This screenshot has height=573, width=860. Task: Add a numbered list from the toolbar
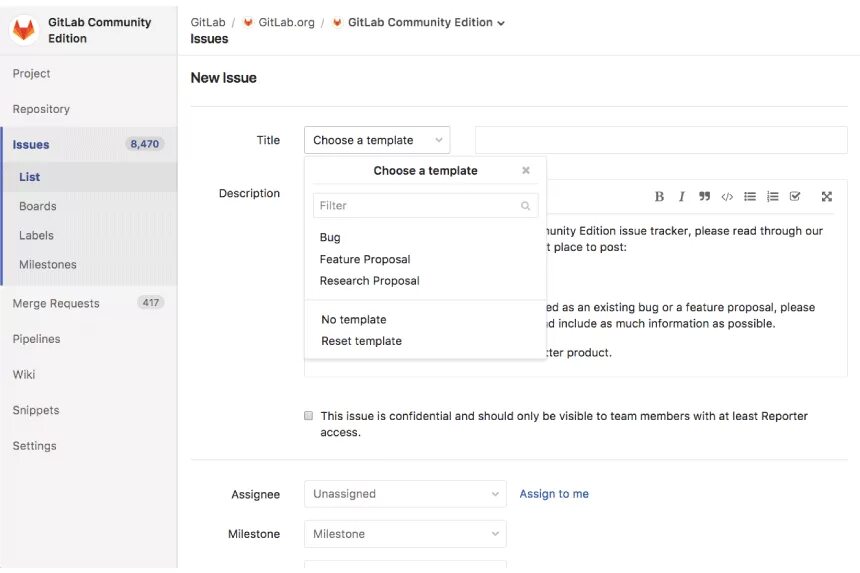(x=772, y=197)
